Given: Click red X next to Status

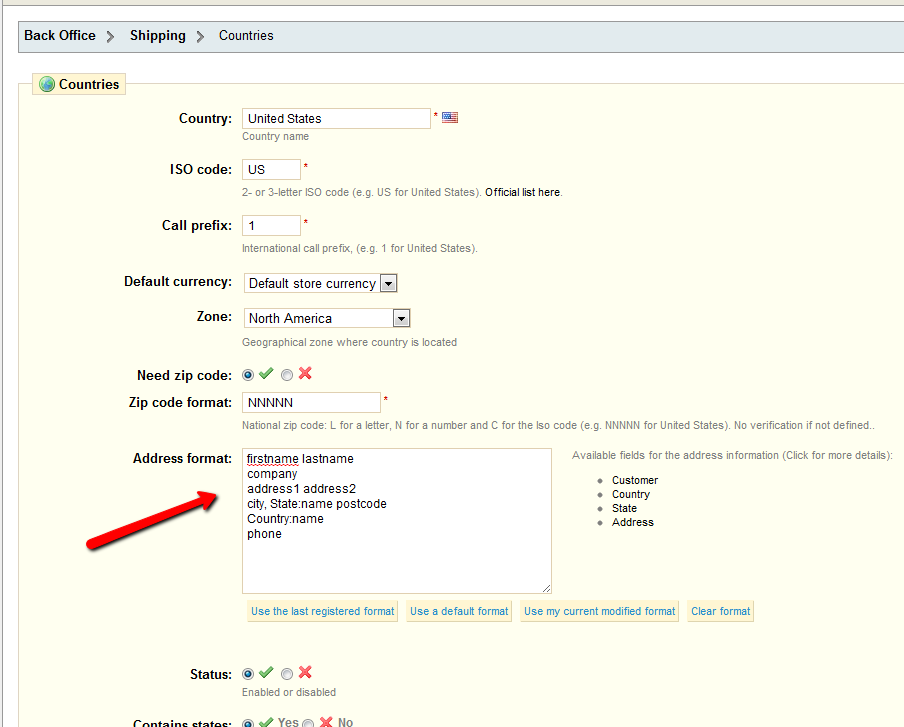Looking at the screenshot, I should 305,672.
